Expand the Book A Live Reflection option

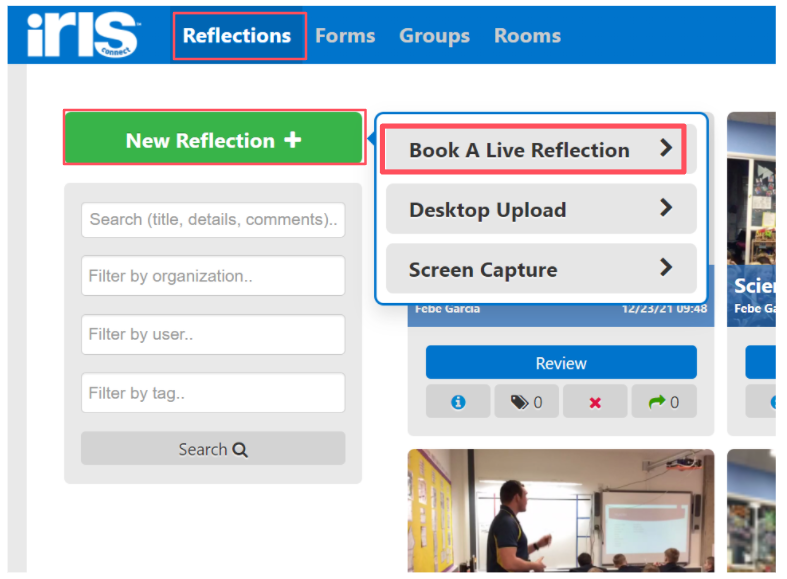[x=666, y=149]
